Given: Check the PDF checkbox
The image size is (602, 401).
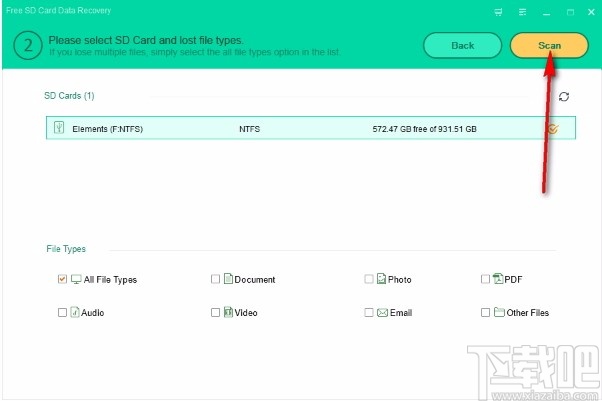Looking at the screenshot, I should tap(485, 279).
